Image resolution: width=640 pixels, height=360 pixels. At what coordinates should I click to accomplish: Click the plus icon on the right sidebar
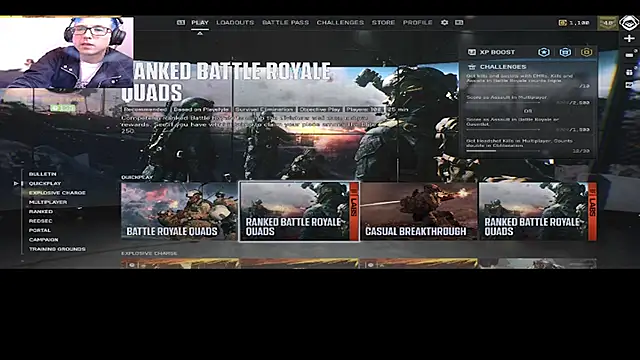629,38
